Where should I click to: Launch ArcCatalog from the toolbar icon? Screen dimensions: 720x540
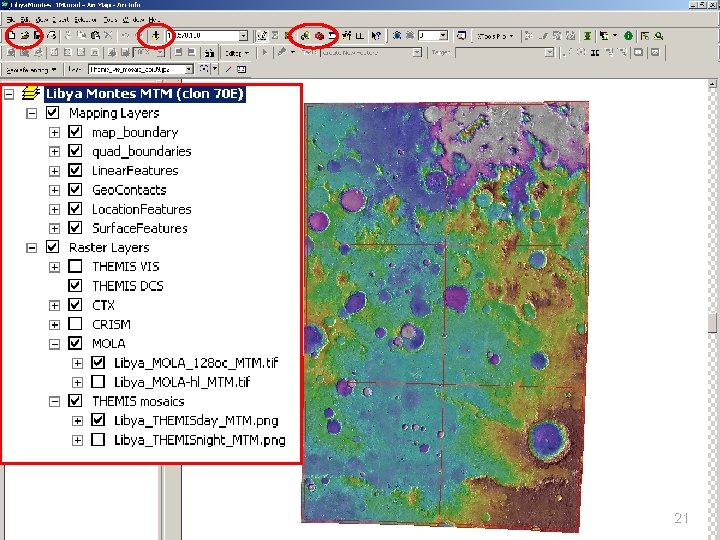304,35
